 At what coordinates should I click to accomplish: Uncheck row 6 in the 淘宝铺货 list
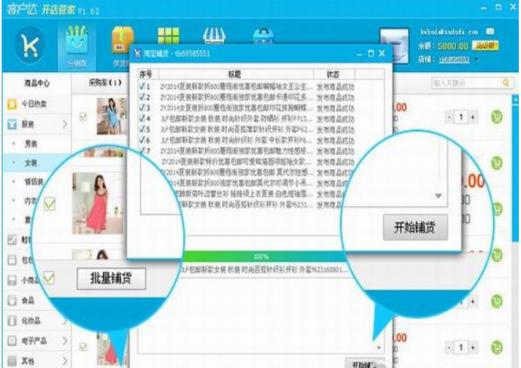click(x=142, y=140)
